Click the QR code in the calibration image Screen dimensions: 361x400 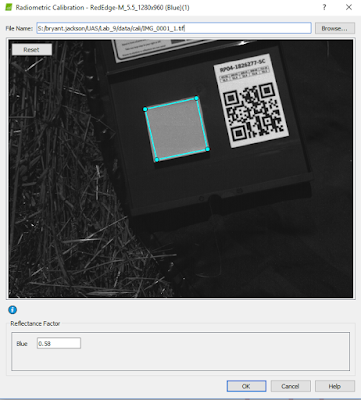pyautogui.click(x=254, y=112)
